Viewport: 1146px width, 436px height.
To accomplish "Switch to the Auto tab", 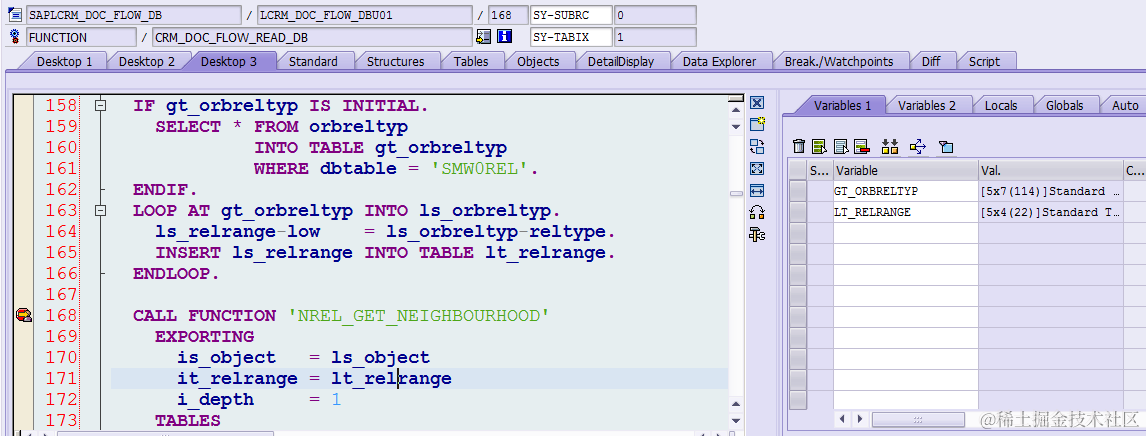I will pos(1124,105).
